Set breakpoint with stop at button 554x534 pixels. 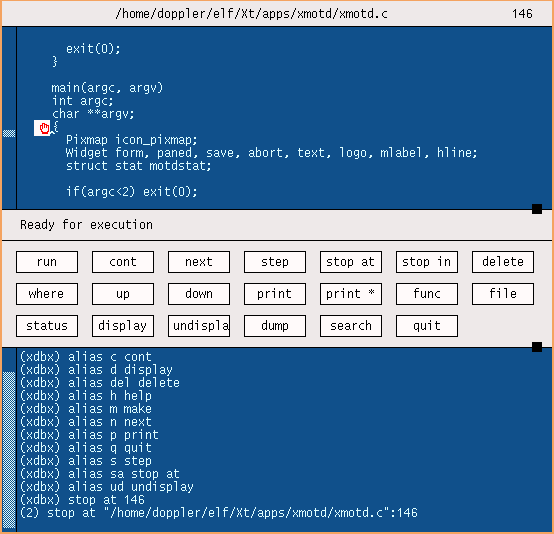coord(351,262)
